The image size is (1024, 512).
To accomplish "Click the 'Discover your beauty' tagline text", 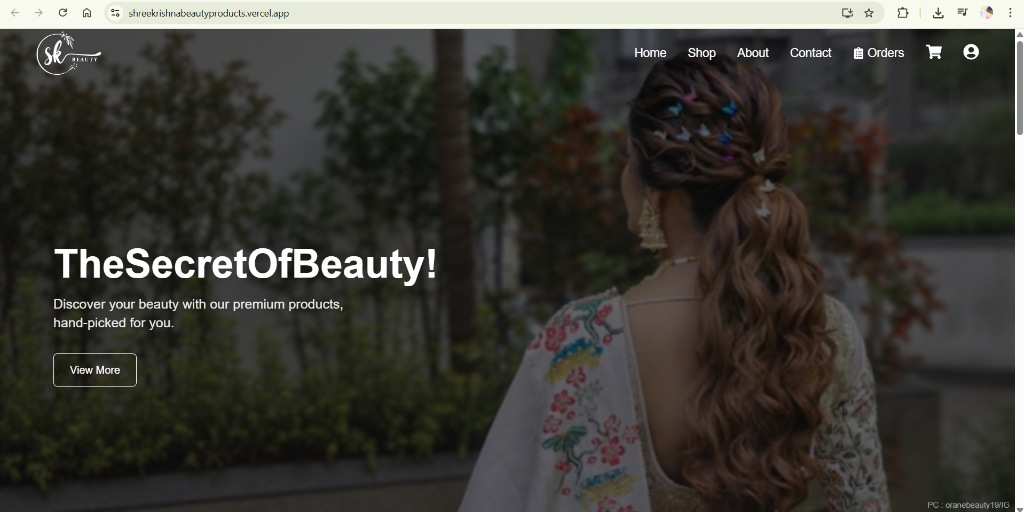I will pyautogui.click(x=198, y=313).
